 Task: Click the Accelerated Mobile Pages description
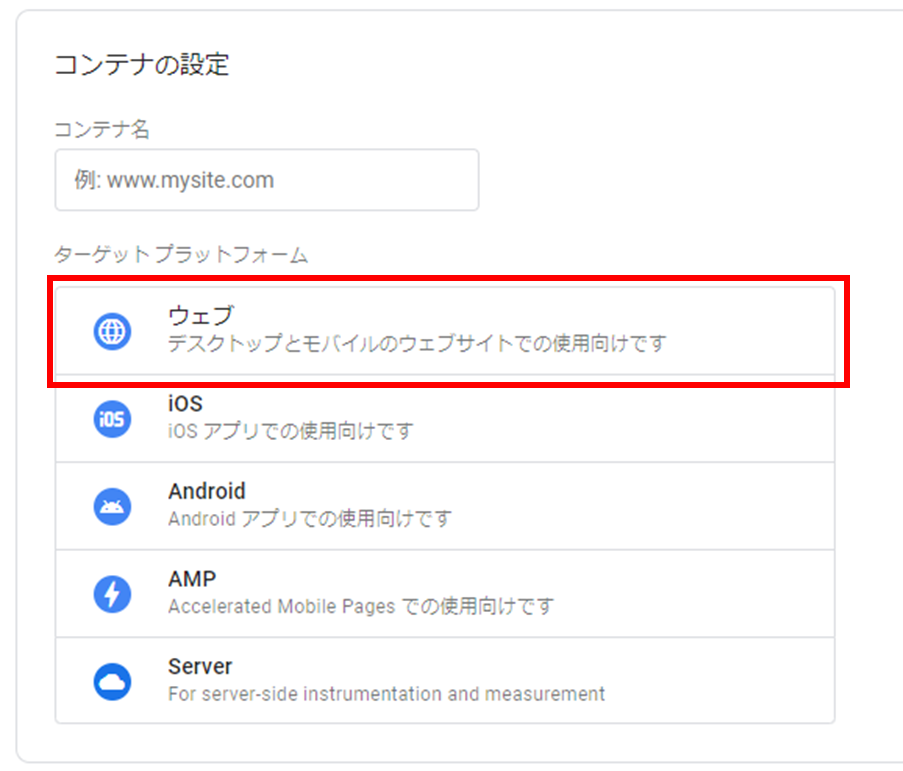click(361, 606)
